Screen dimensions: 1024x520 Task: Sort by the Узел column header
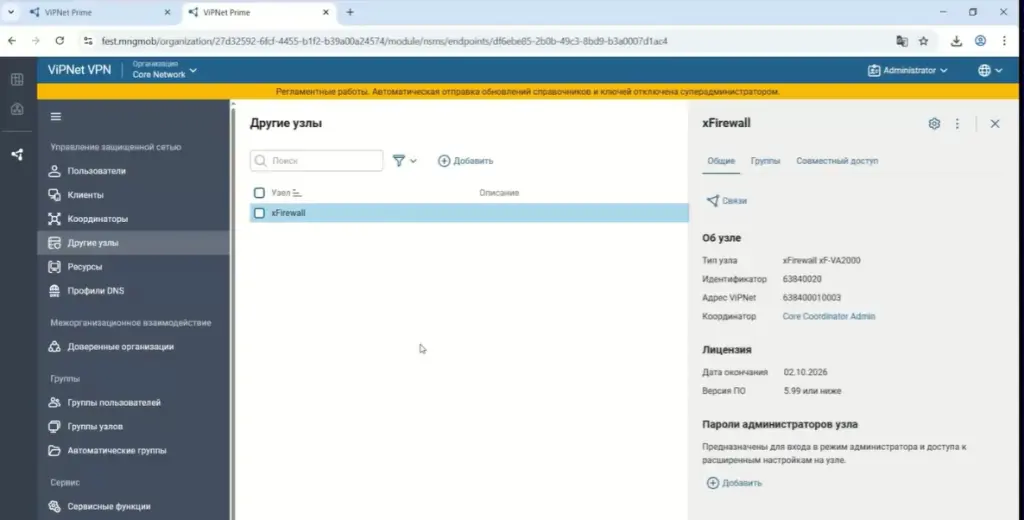[x=287, y=193]
